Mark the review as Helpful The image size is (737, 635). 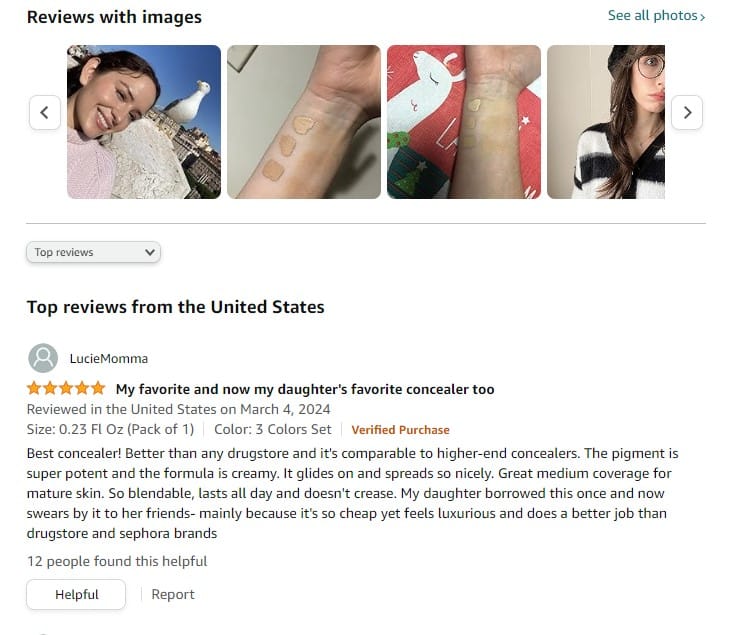tap(76, 595)
